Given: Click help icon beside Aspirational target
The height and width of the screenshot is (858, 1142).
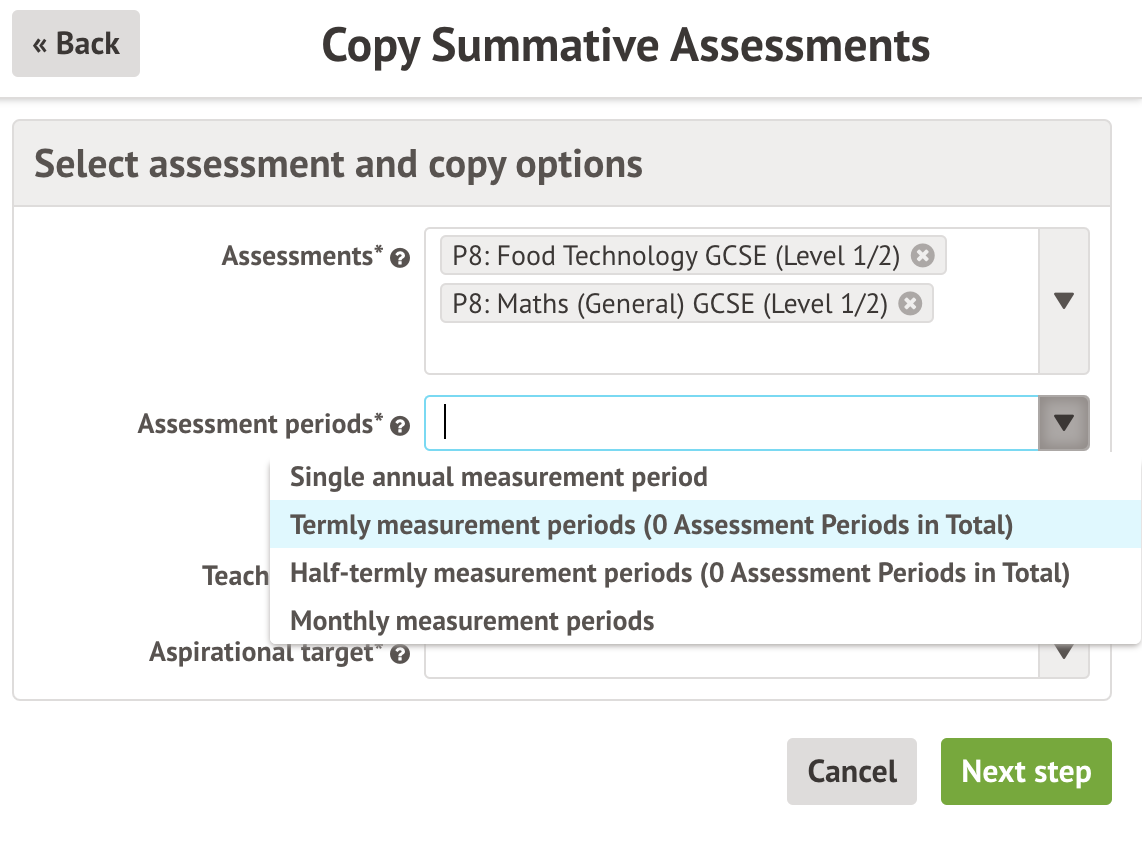Looking at the screenshot, I should click(400, 655).
